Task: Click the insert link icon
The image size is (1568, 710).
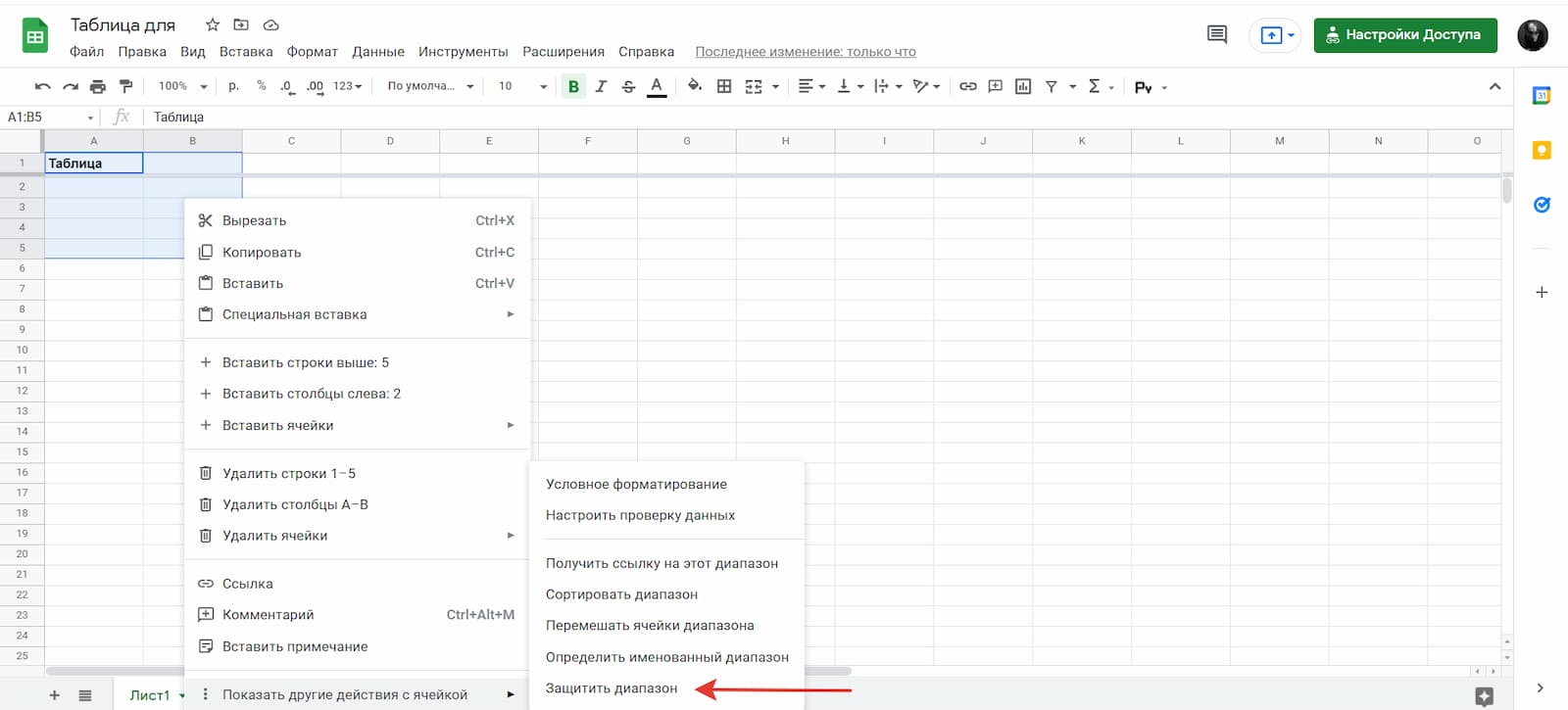Action: [x=968, y=86]
